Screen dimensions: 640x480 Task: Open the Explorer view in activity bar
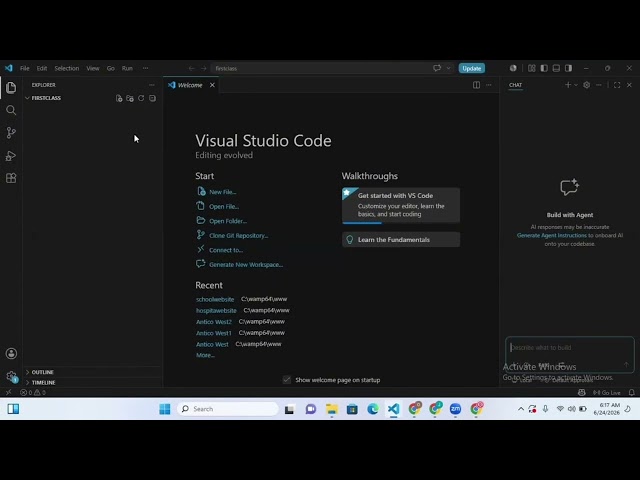(x=11, y=87)
